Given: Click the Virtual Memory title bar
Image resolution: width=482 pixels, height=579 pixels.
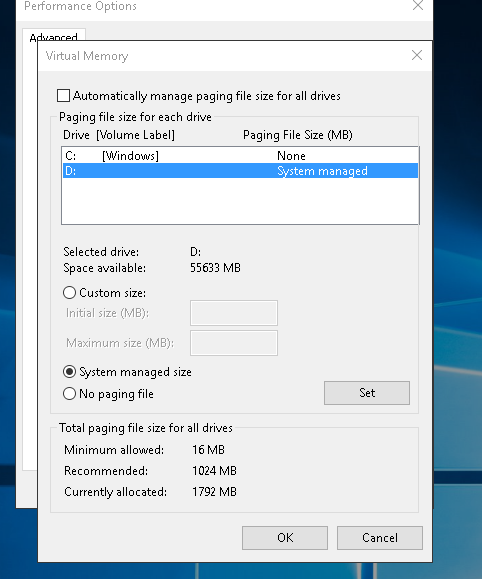Looking at the screenshot, I should pyautogui.click(x=222, y=56).
